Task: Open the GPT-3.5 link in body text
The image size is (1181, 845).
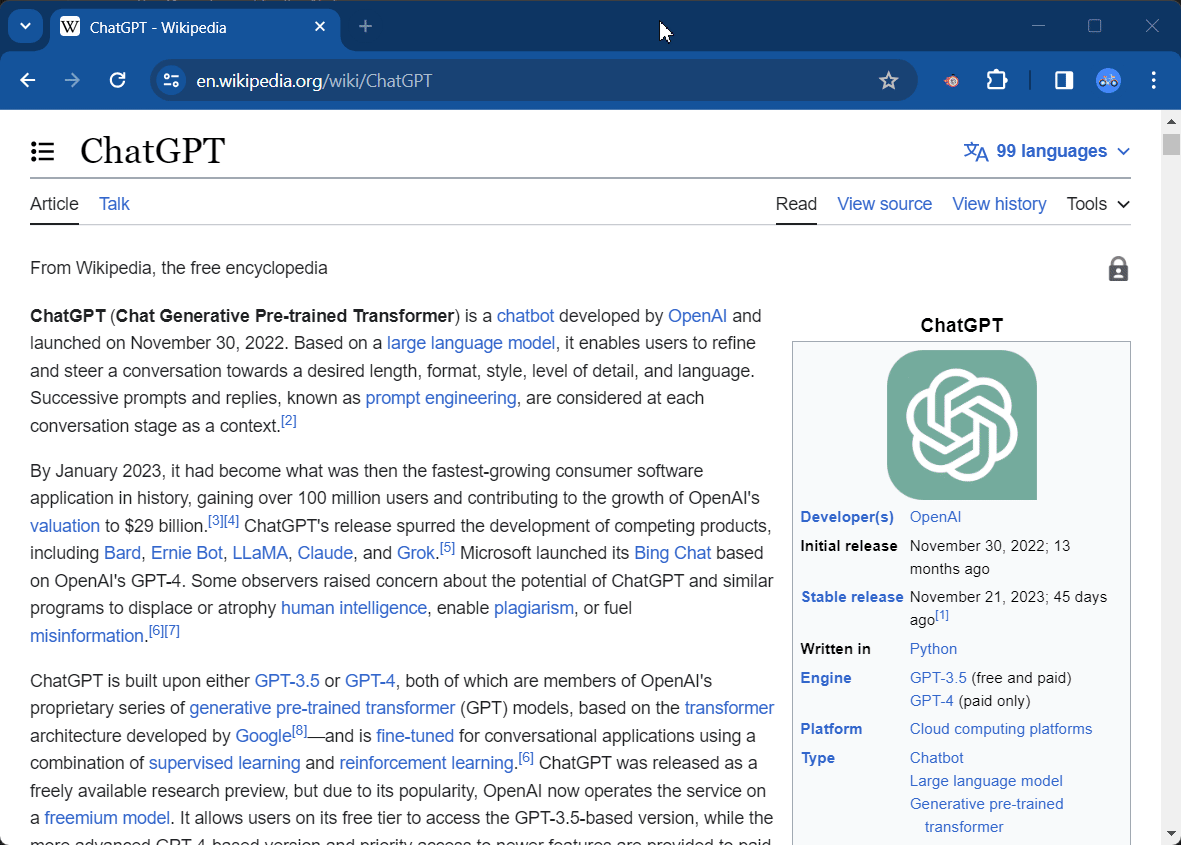Action: click(x=287, y=681)
